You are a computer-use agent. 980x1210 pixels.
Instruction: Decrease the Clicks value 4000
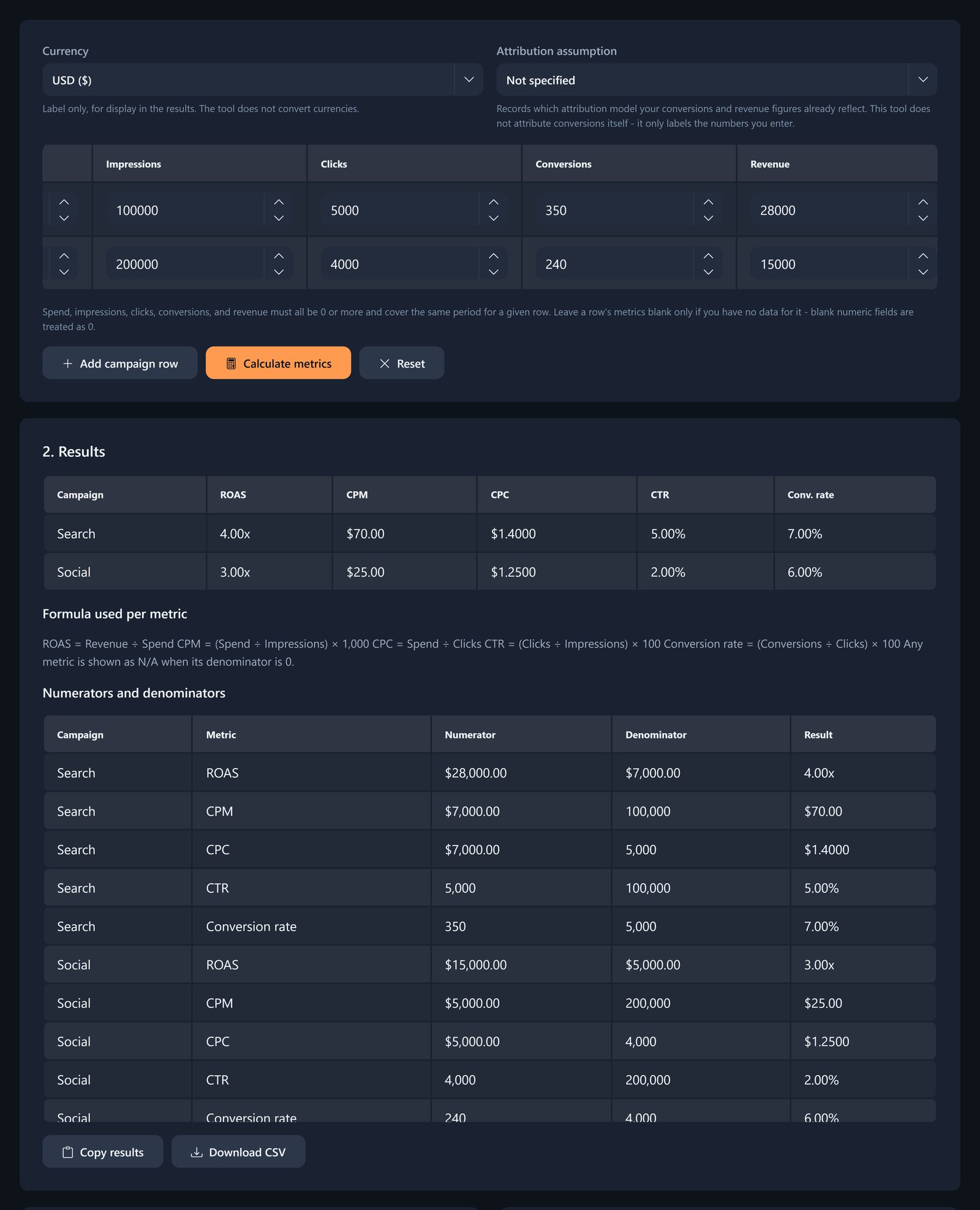(494, 272)
